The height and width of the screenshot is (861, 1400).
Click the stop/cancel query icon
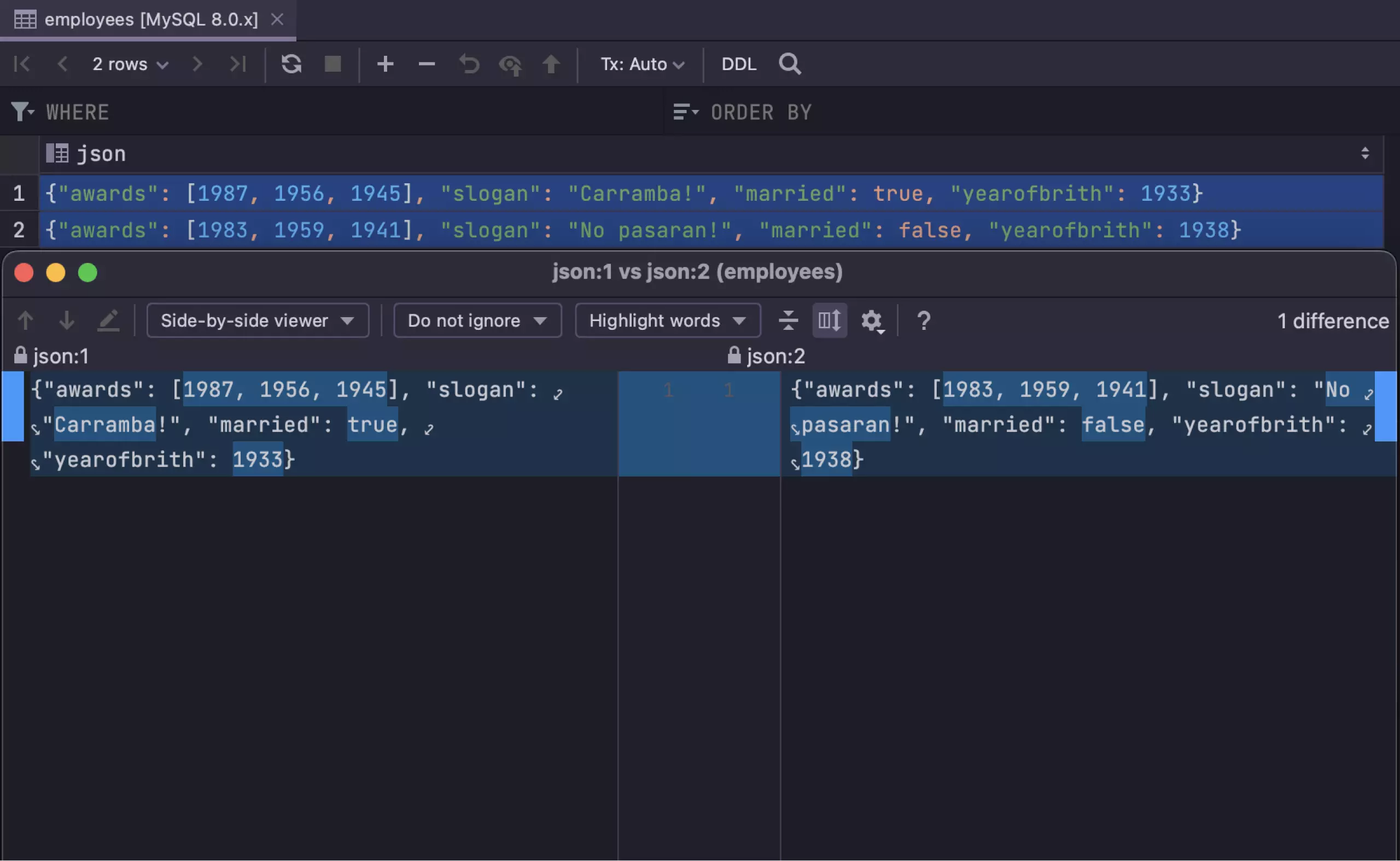(334, 63)
